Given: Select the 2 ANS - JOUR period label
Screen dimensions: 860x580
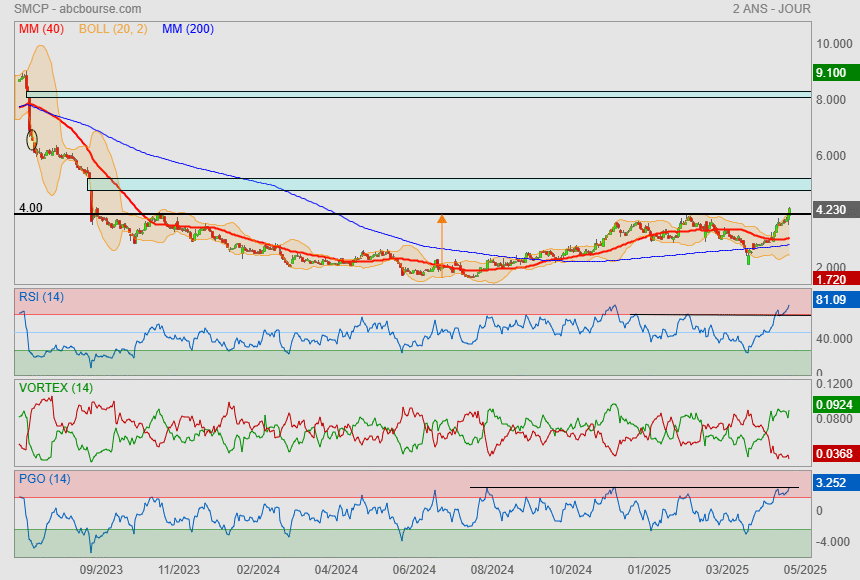Looking at the screenshot, I should pos(772,9).
